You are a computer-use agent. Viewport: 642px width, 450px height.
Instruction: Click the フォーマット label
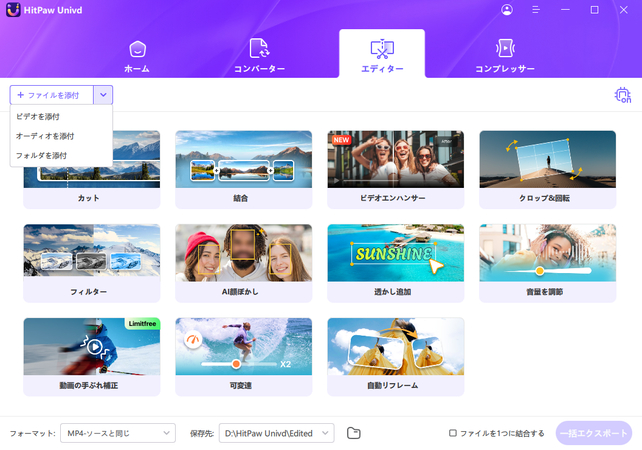point(32,433)
